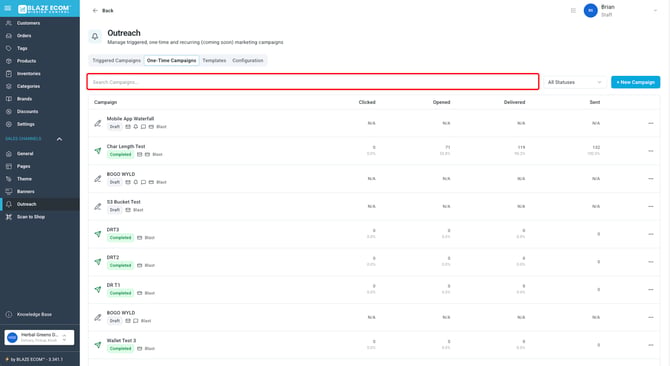Open Wallet Test 3 campaign
Viewport: 670px width, 366px height.
tap(121, 341)
